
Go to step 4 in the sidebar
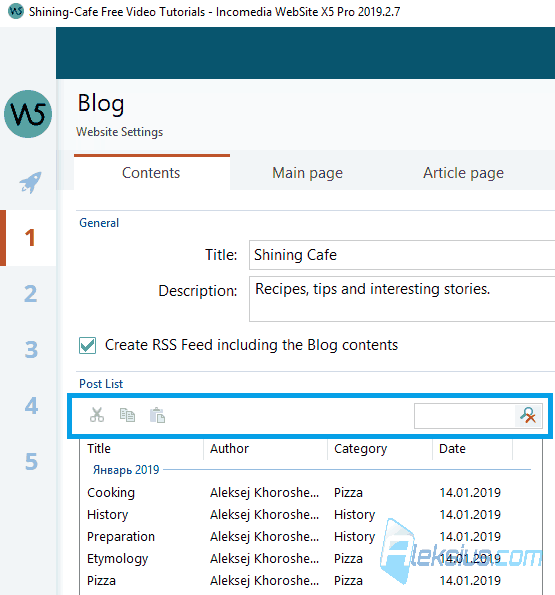point(31,406)
